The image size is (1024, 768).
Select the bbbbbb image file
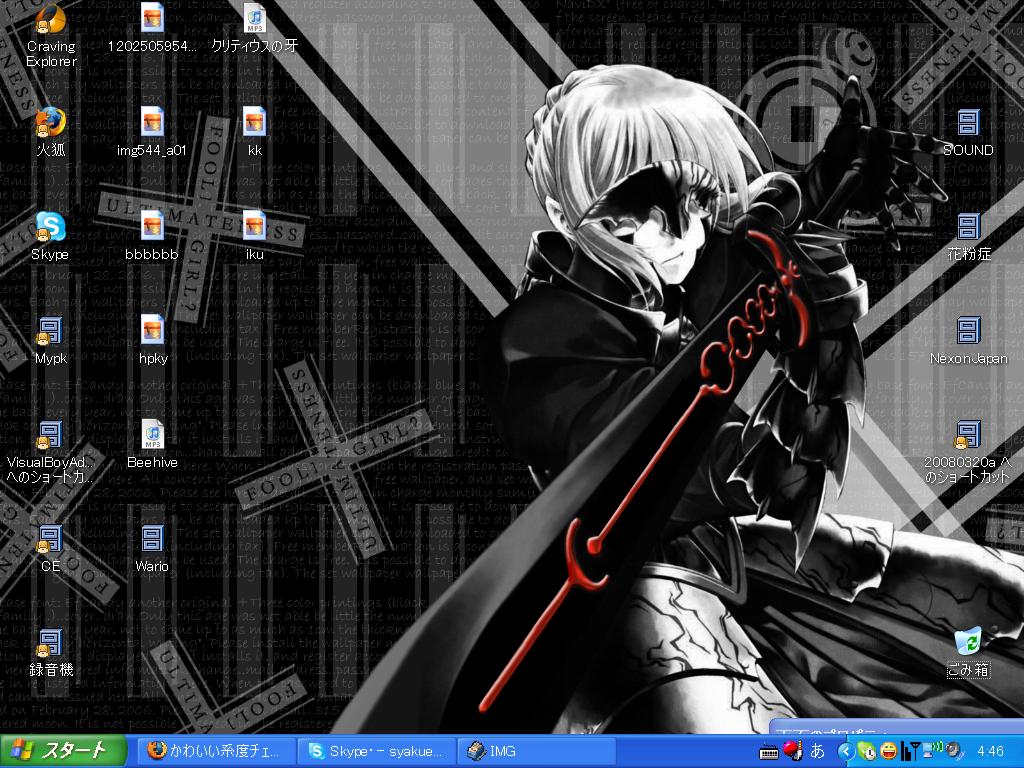[152, 227]
